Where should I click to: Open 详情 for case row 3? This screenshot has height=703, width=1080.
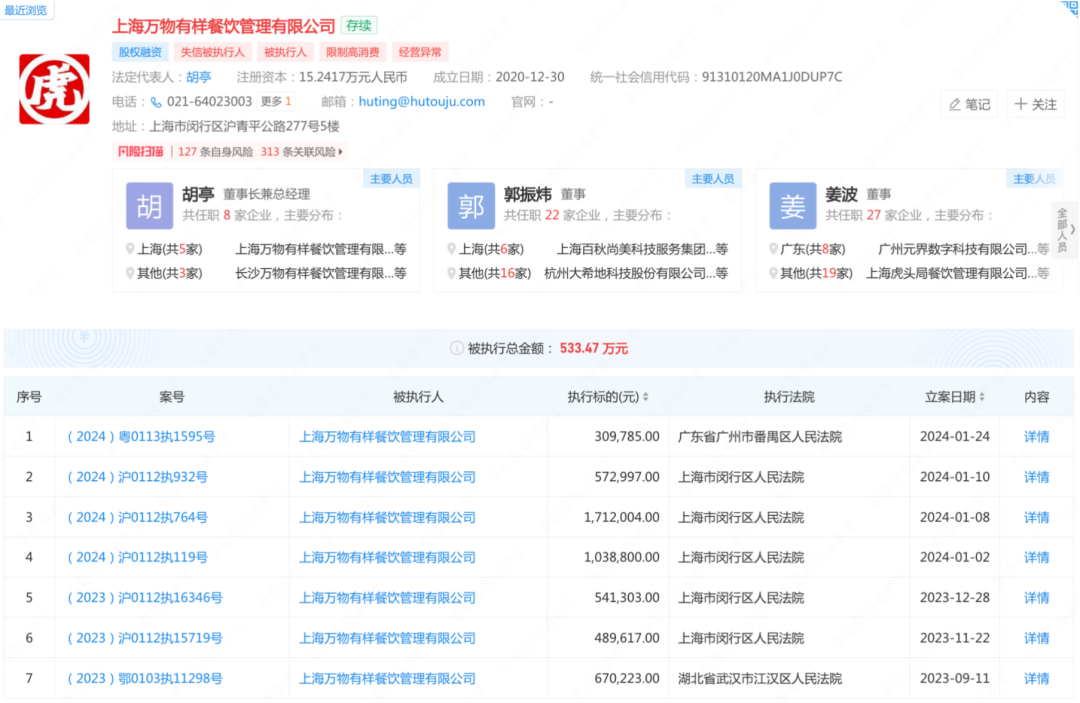[1036, 517]
